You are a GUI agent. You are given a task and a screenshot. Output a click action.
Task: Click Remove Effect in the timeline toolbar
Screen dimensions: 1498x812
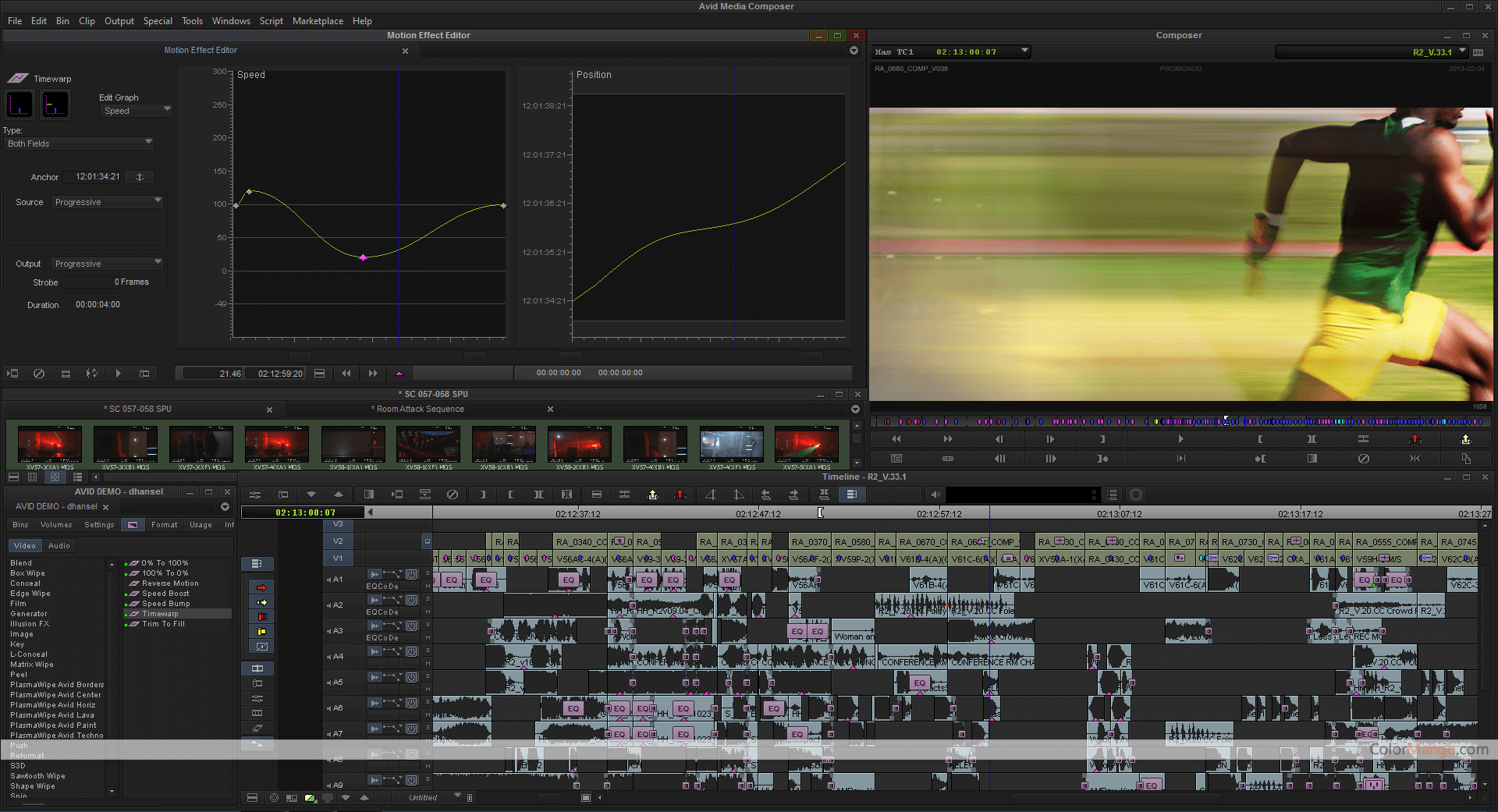[x=453, y=495]
